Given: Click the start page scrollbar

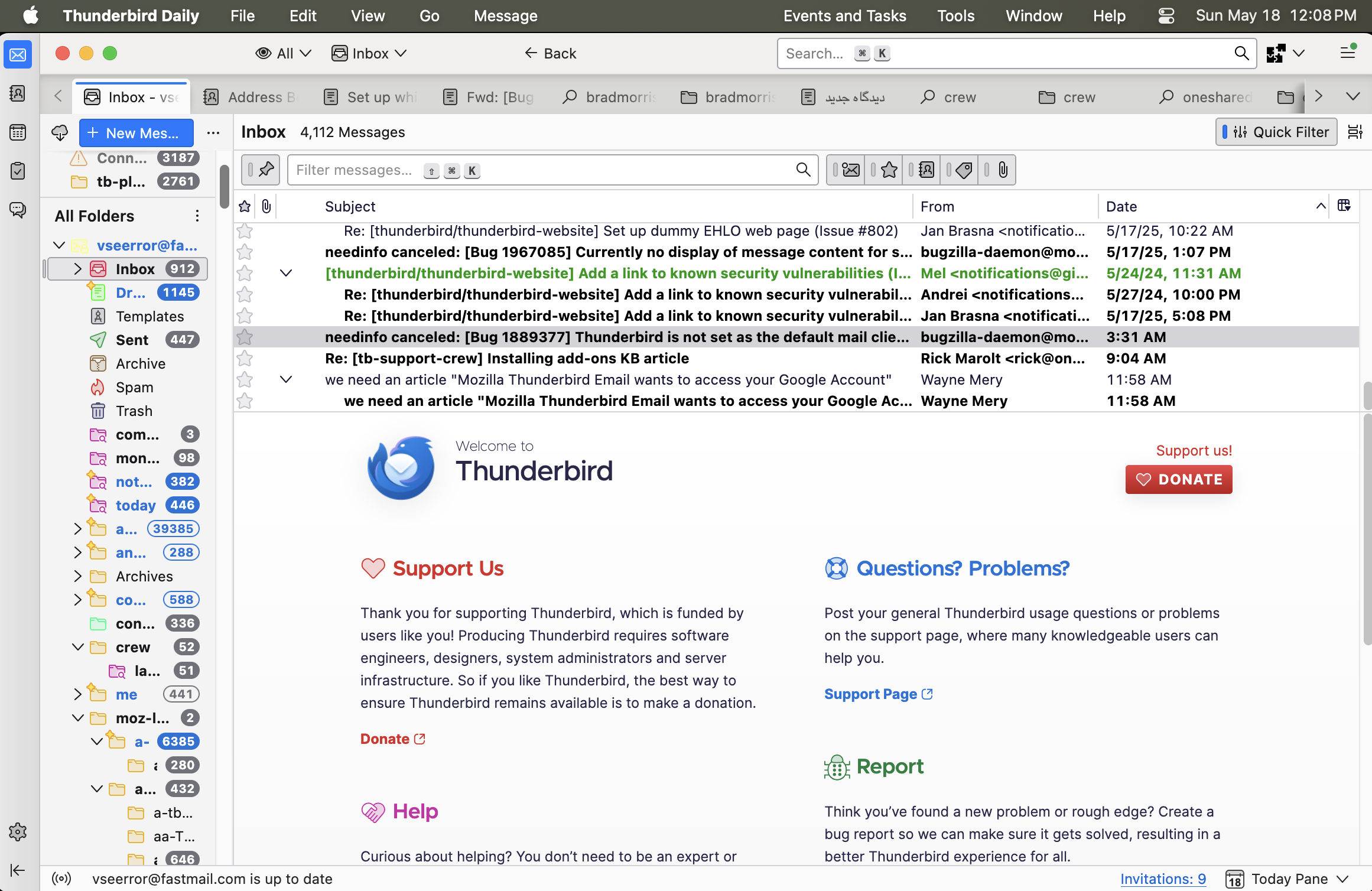Looking at the screenshot, I should (x=1367, y=529).
